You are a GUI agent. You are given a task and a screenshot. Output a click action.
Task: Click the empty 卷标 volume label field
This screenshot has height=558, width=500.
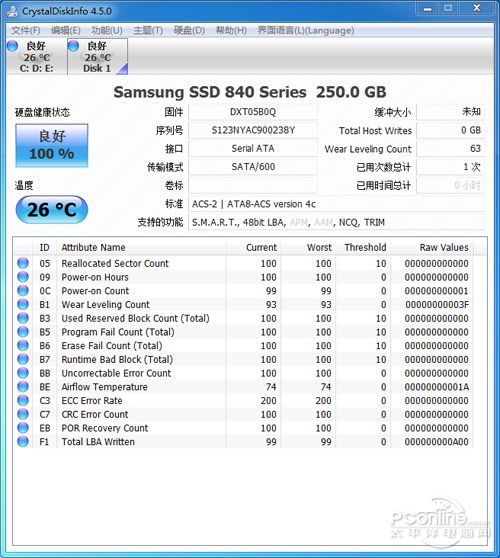(x=253, y=185)
